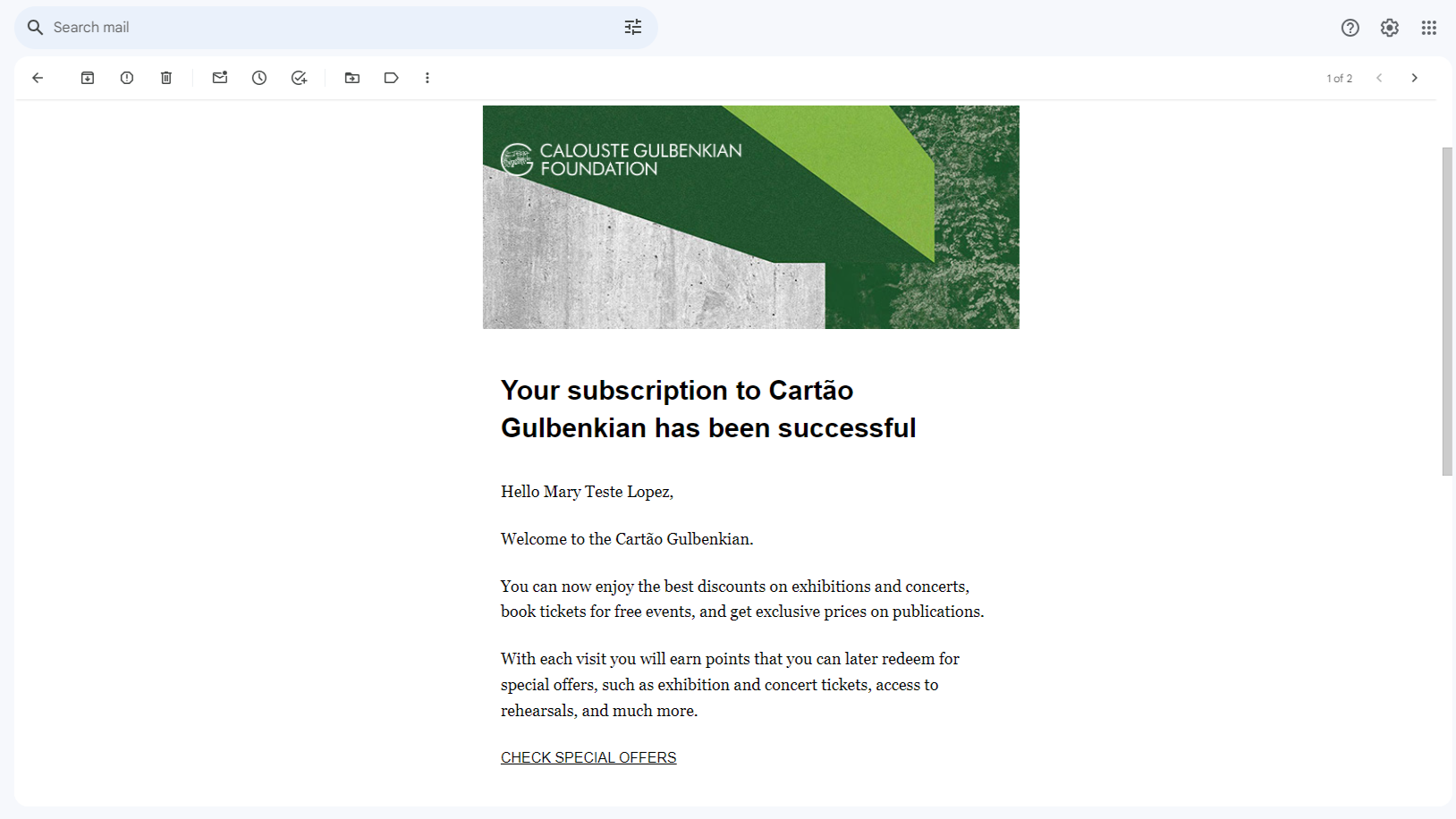Go back to the inbox
The width and height of the screenshot is (1456, 819).
(38, 78)
